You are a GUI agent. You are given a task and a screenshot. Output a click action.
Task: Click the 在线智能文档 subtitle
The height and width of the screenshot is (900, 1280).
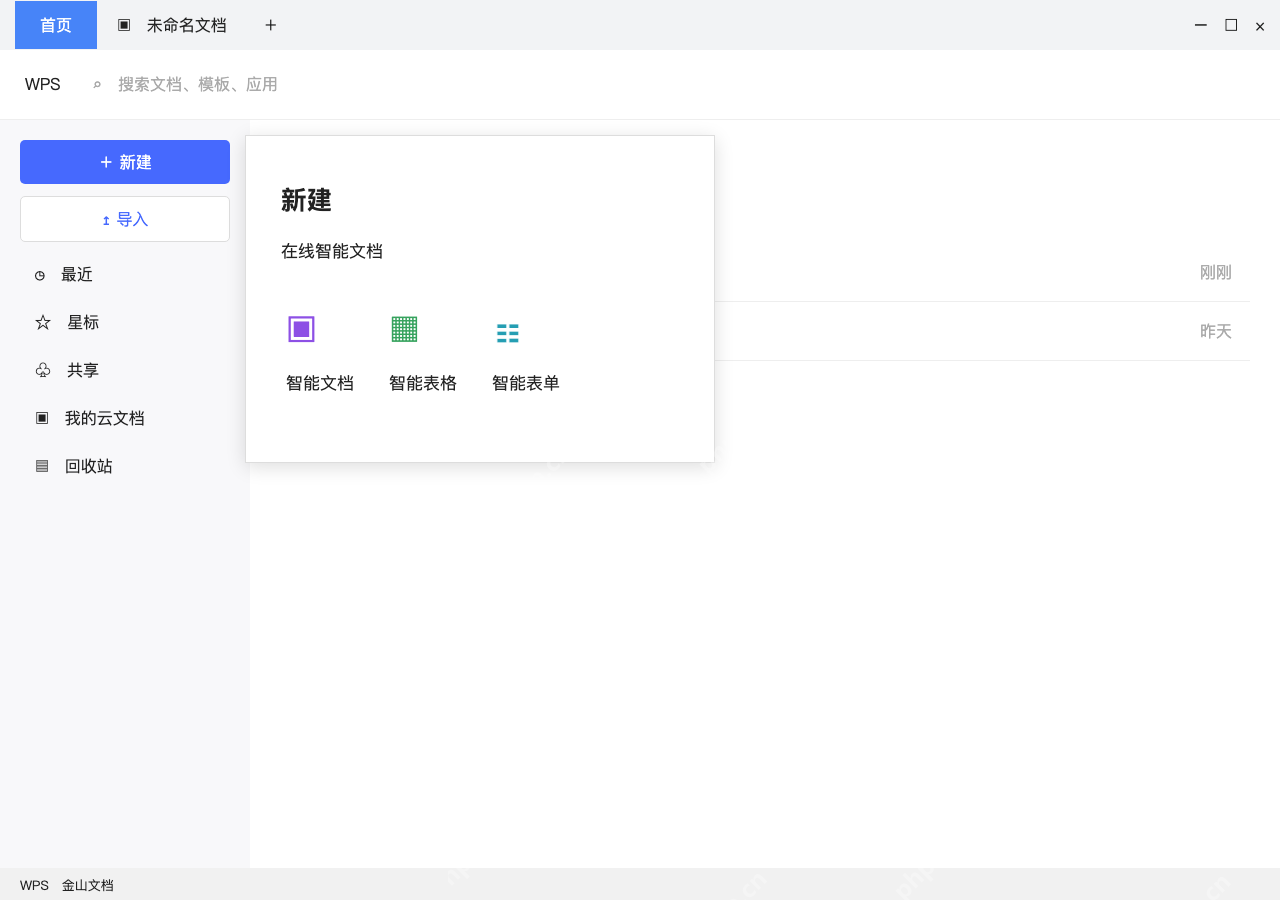pos(332,251)
